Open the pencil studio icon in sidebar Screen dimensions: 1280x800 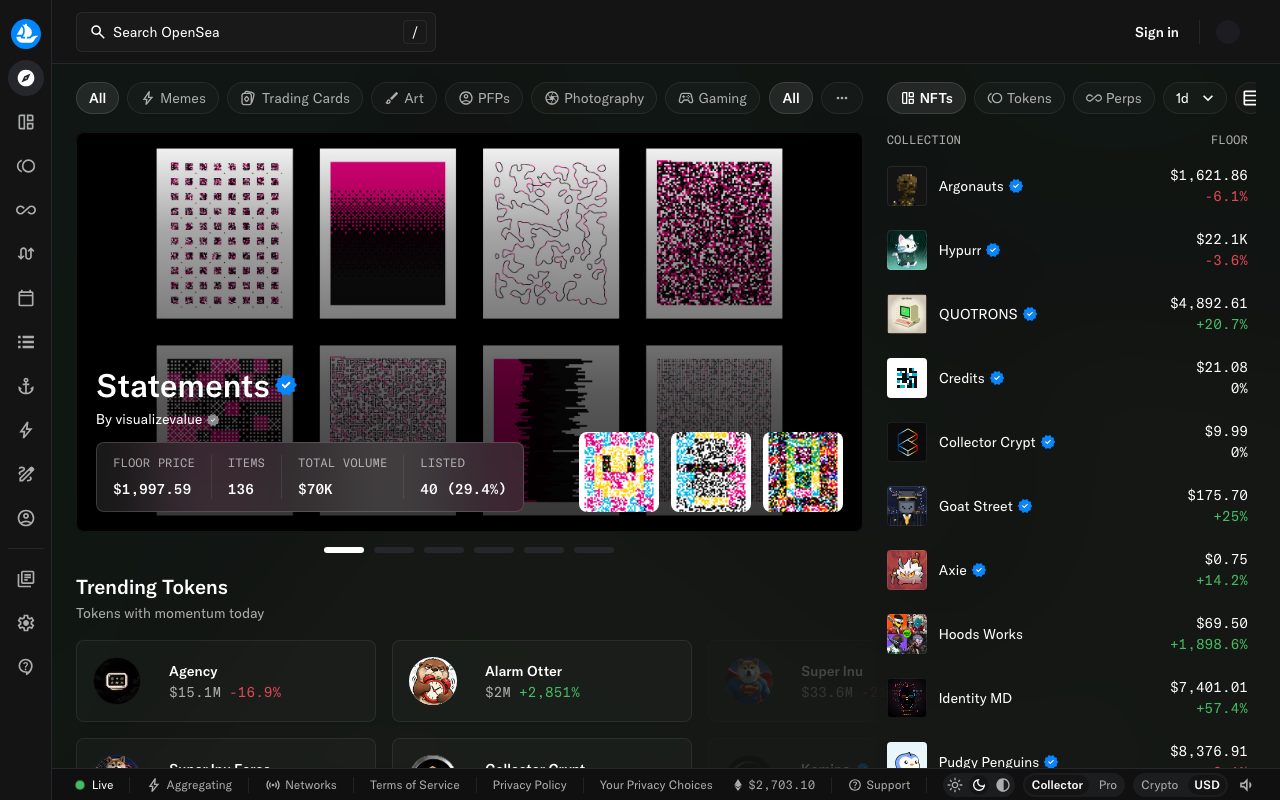click(26, 474)
